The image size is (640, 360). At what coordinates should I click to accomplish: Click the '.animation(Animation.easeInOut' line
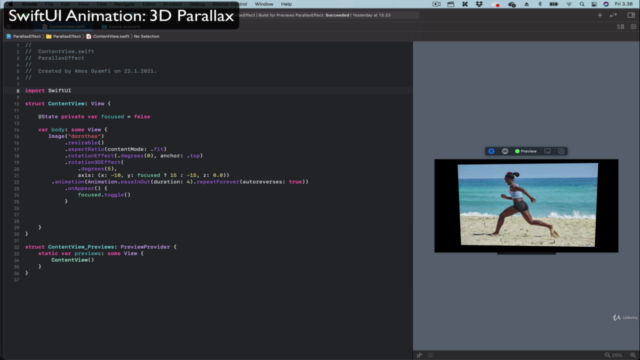coord(180,182)
